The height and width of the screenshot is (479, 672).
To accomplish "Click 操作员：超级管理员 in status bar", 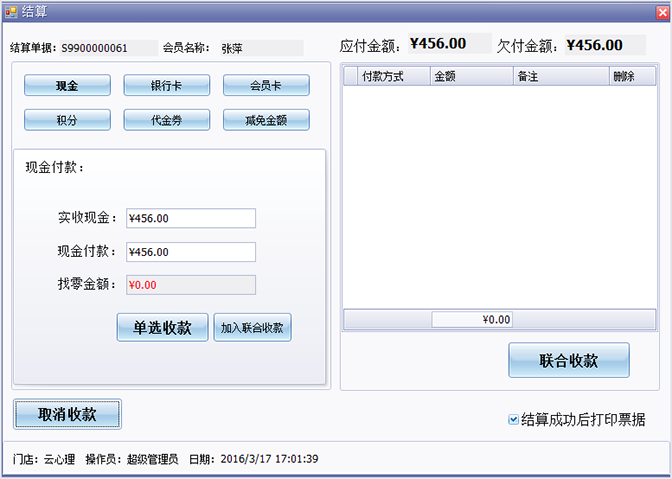I will [x=132, y=459].
